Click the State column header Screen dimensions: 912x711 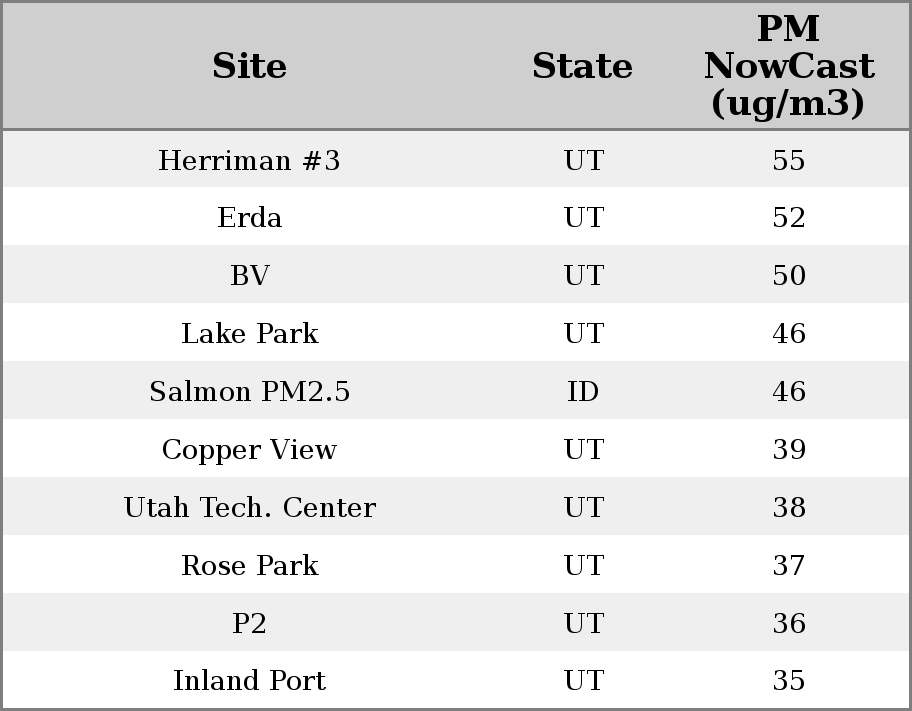point(582,67)
